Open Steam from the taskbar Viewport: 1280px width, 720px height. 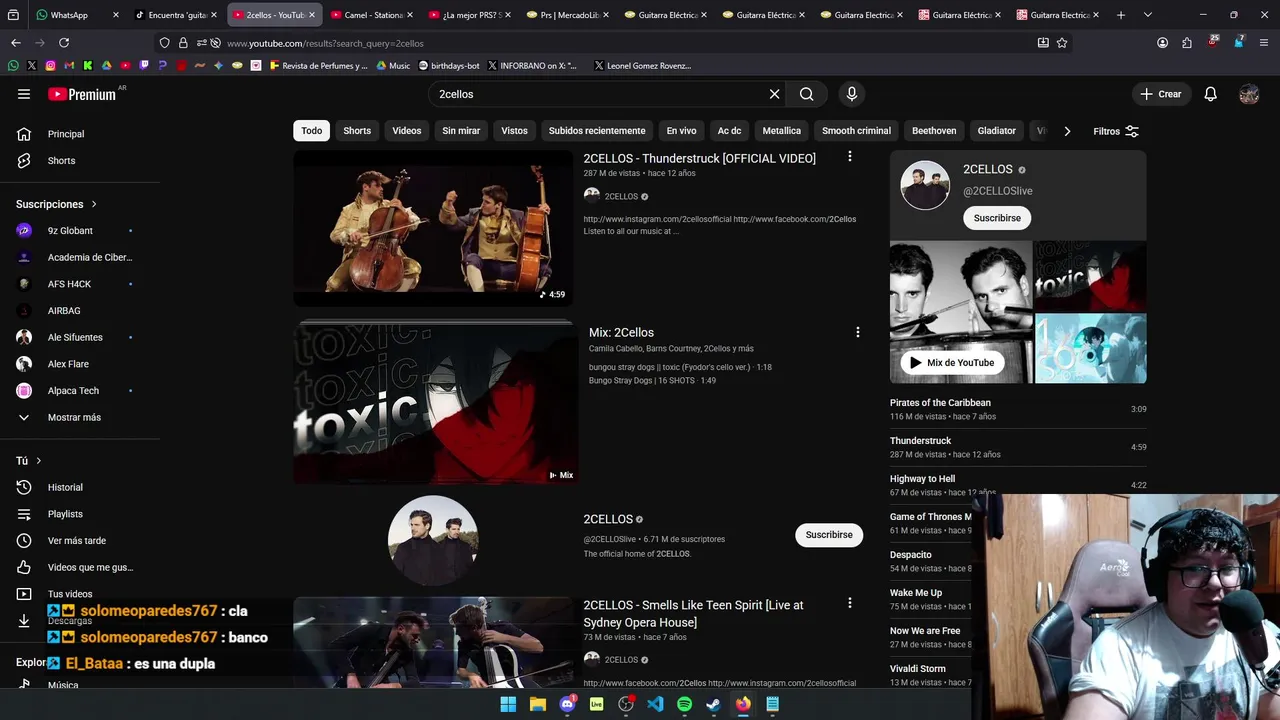(x=713, y=704)
